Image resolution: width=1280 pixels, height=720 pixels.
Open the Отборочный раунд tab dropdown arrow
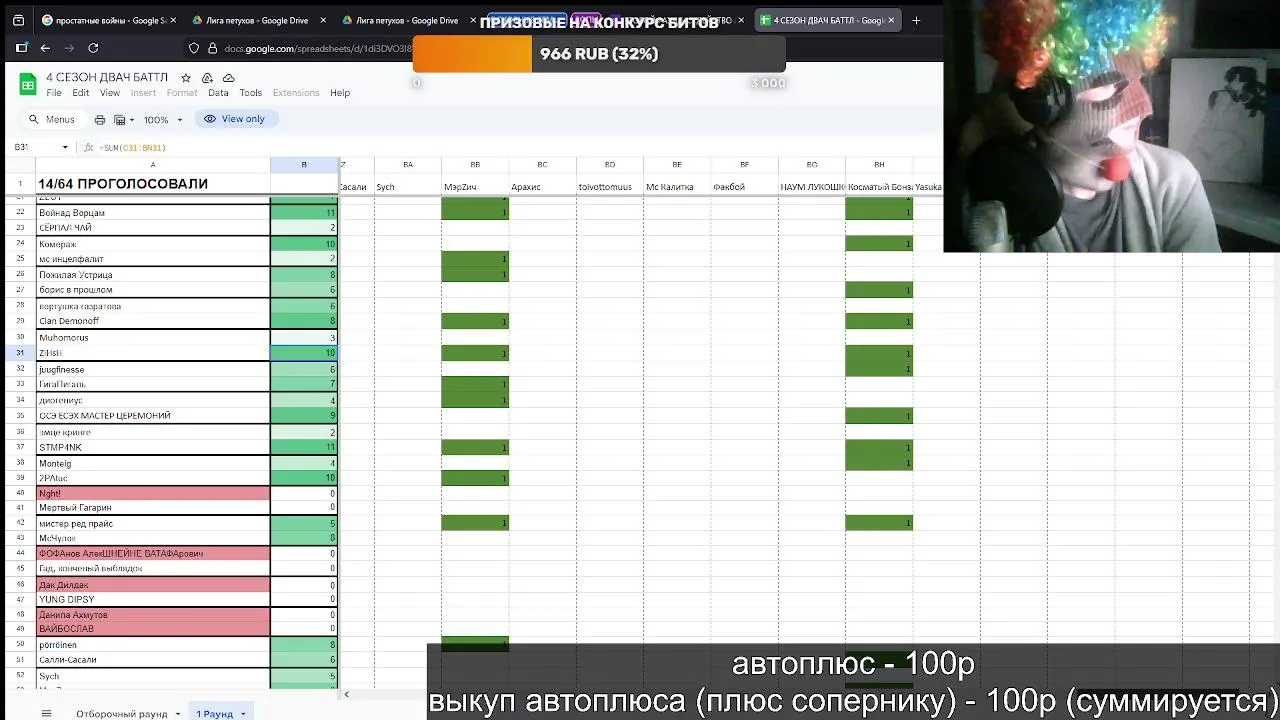177,713
